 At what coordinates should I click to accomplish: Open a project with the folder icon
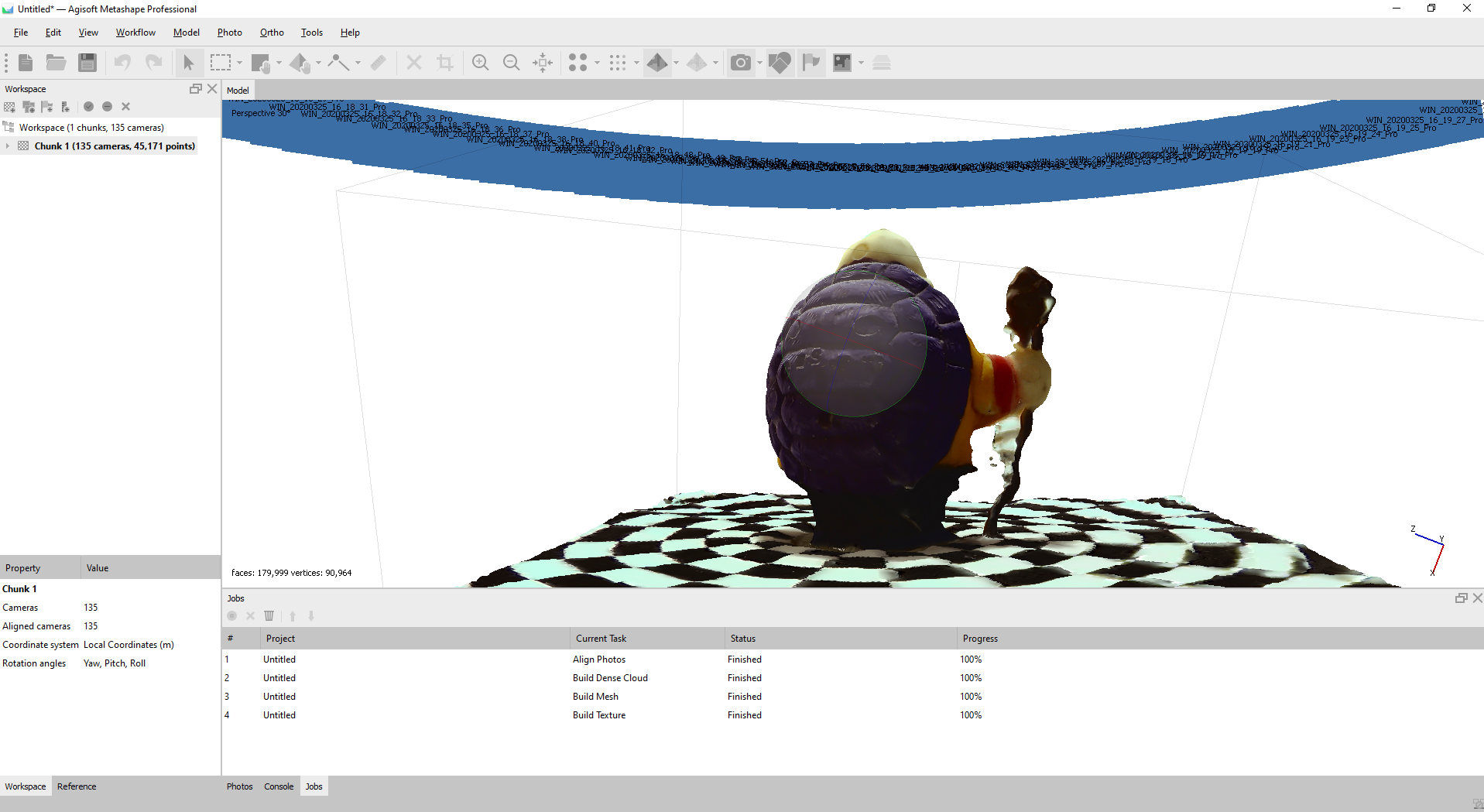(56, 63)
